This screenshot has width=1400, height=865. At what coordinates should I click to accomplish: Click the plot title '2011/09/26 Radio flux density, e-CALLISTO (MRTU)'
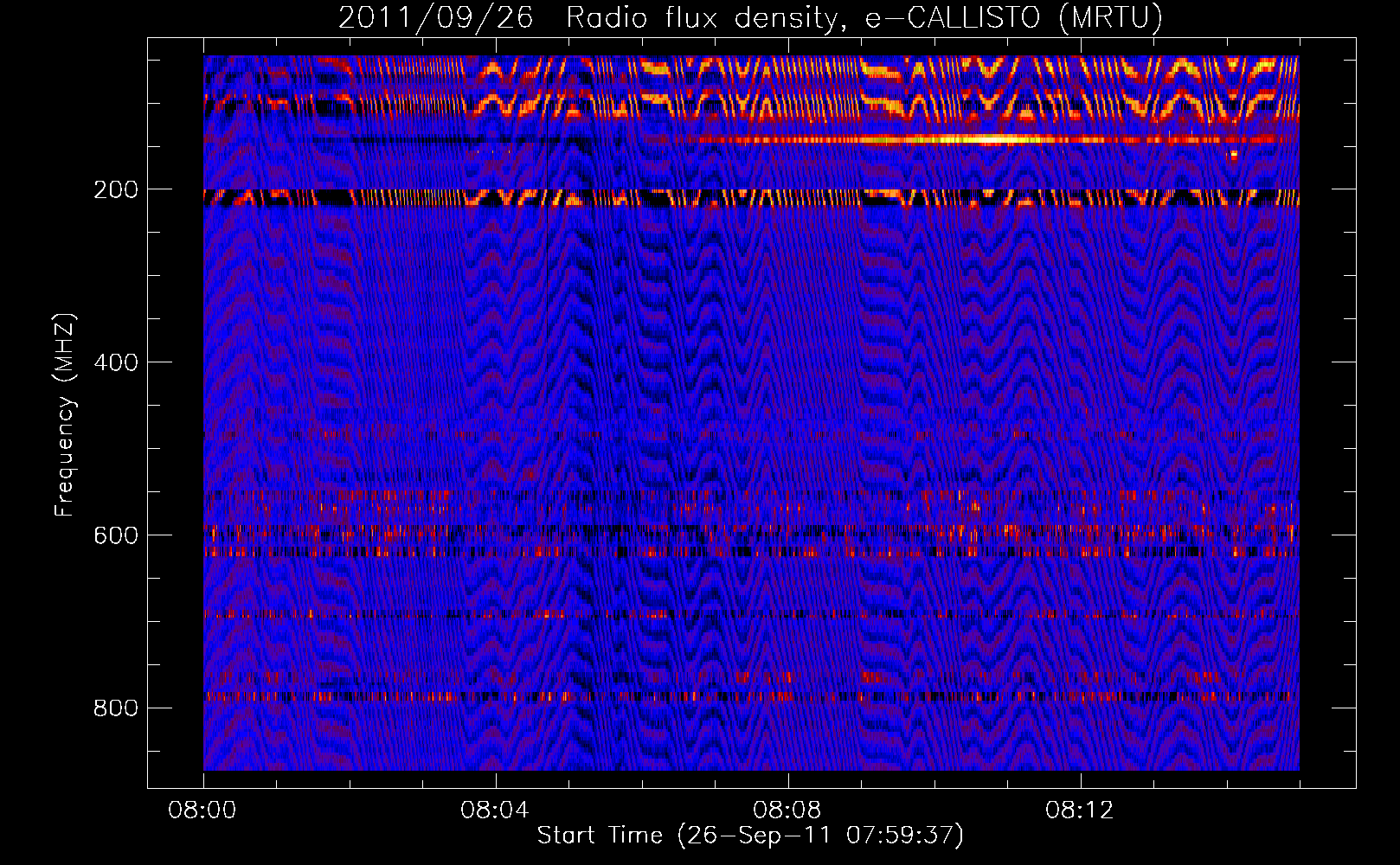pyautogui.click(x=750, y=17)
